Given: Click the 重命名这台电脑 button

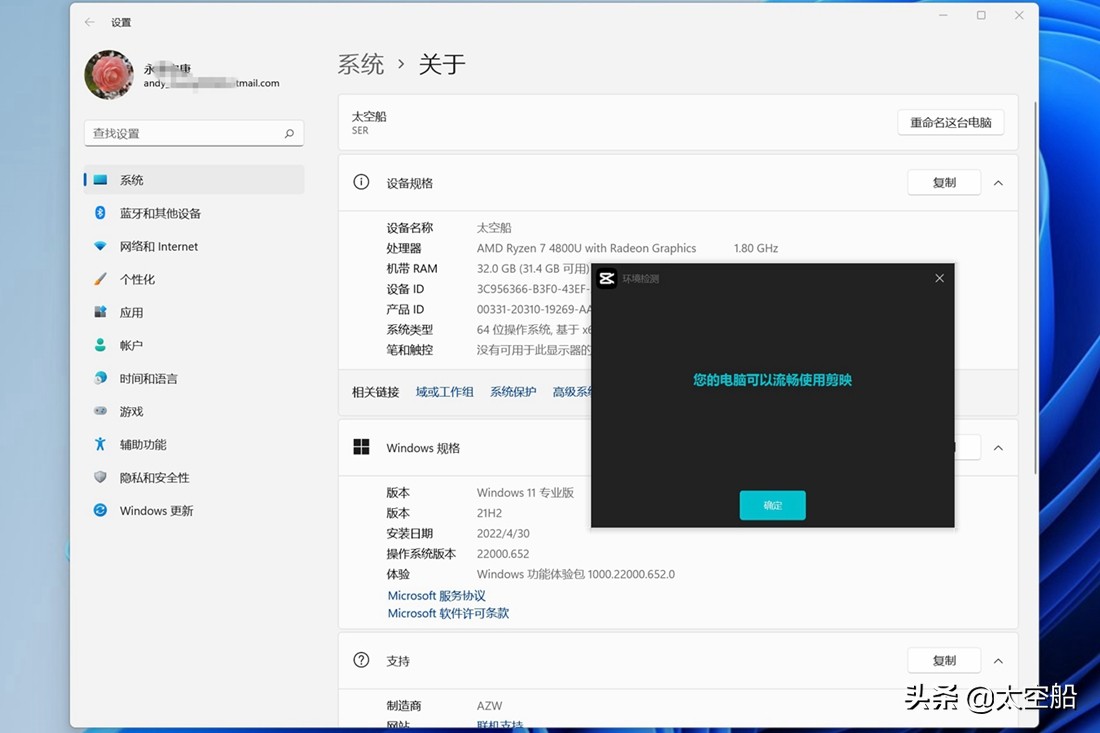Looking at the screenshot, I should click(950, 121).
